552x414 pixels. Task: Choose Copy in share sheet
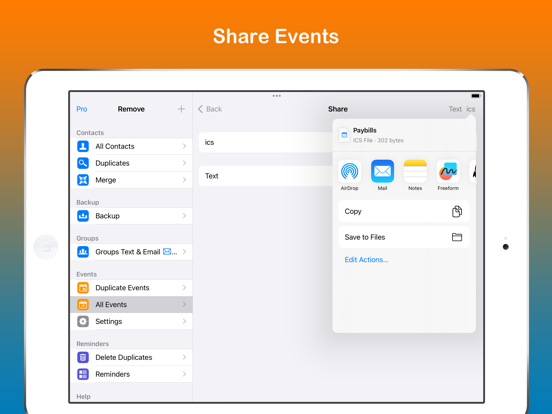[x=404, y=211]
